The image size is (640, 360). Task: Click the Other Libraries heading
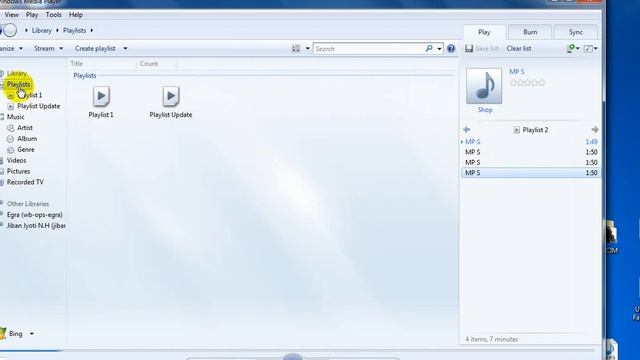[28, 204]
